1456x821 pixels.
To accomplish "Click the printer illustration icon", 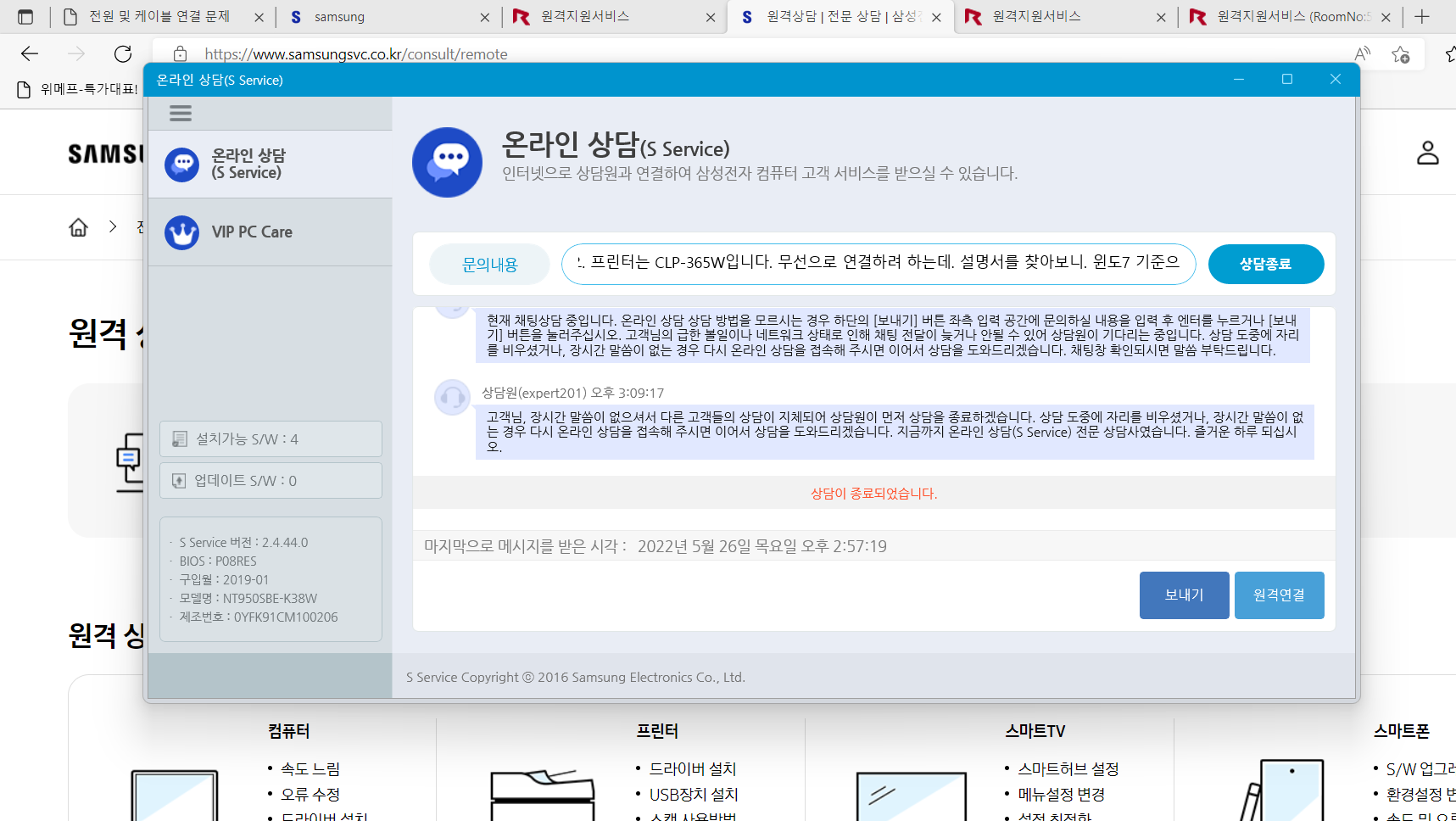I will pos(543,795).
